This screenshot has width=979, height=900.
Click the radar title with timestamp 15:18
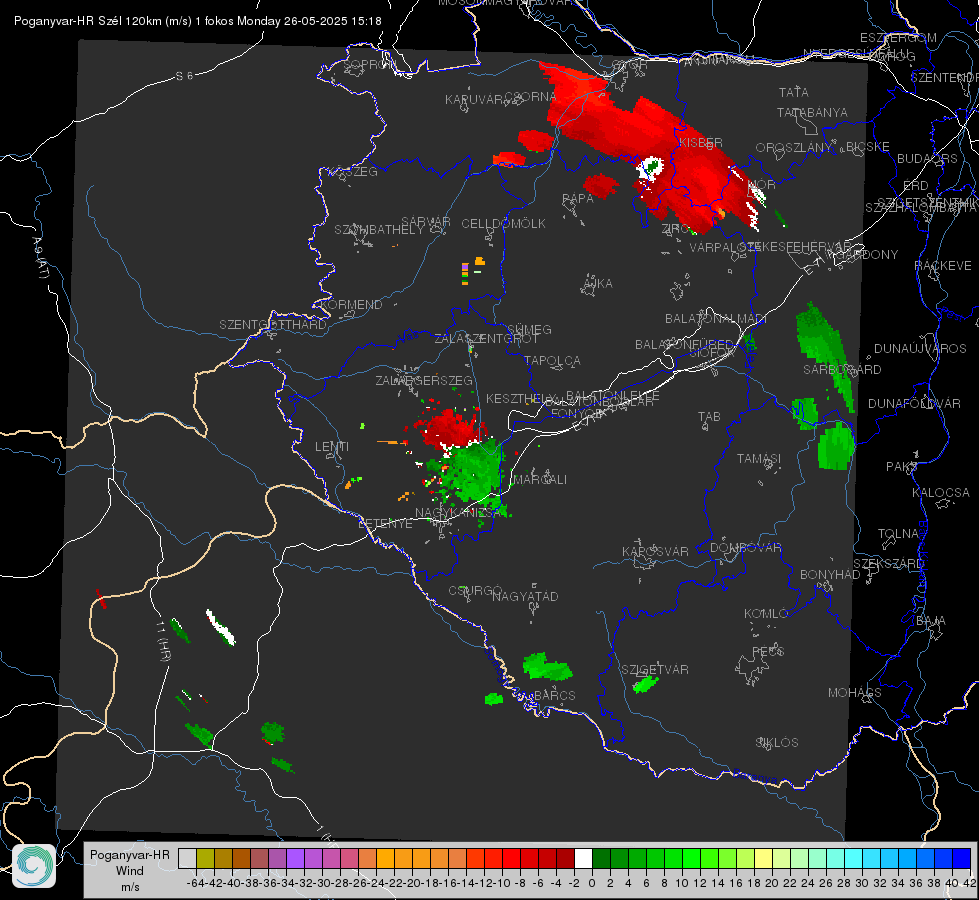click(198, 21)
